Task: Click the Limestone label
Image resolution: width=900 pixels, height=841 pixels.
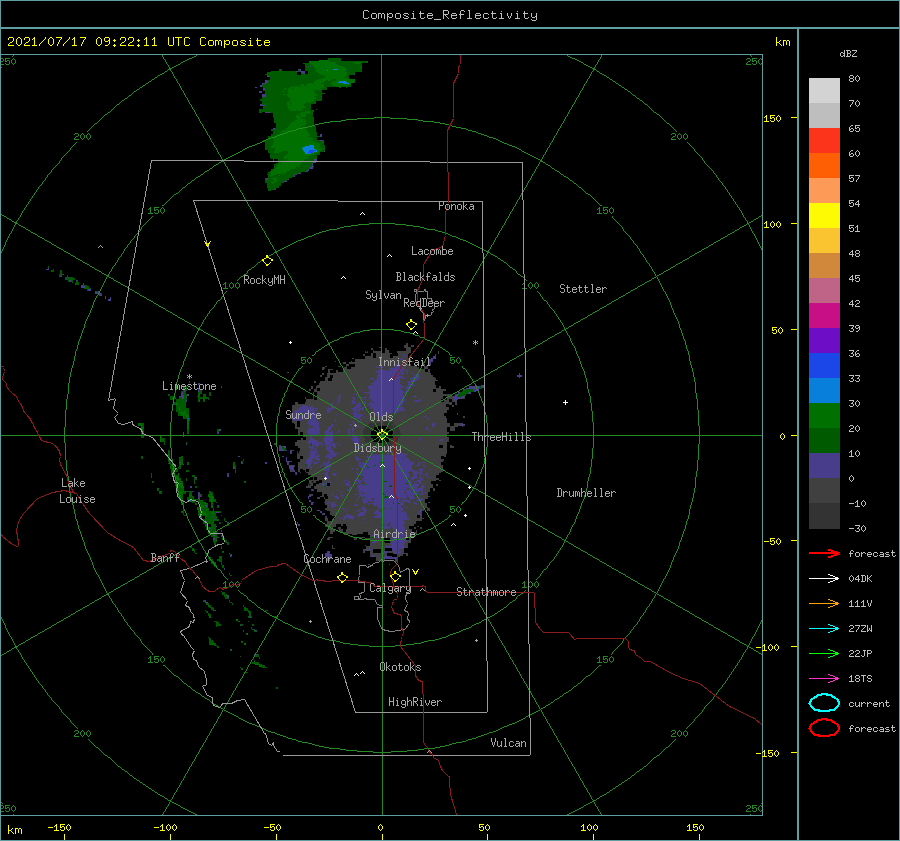Action: [x=189, y=386]
